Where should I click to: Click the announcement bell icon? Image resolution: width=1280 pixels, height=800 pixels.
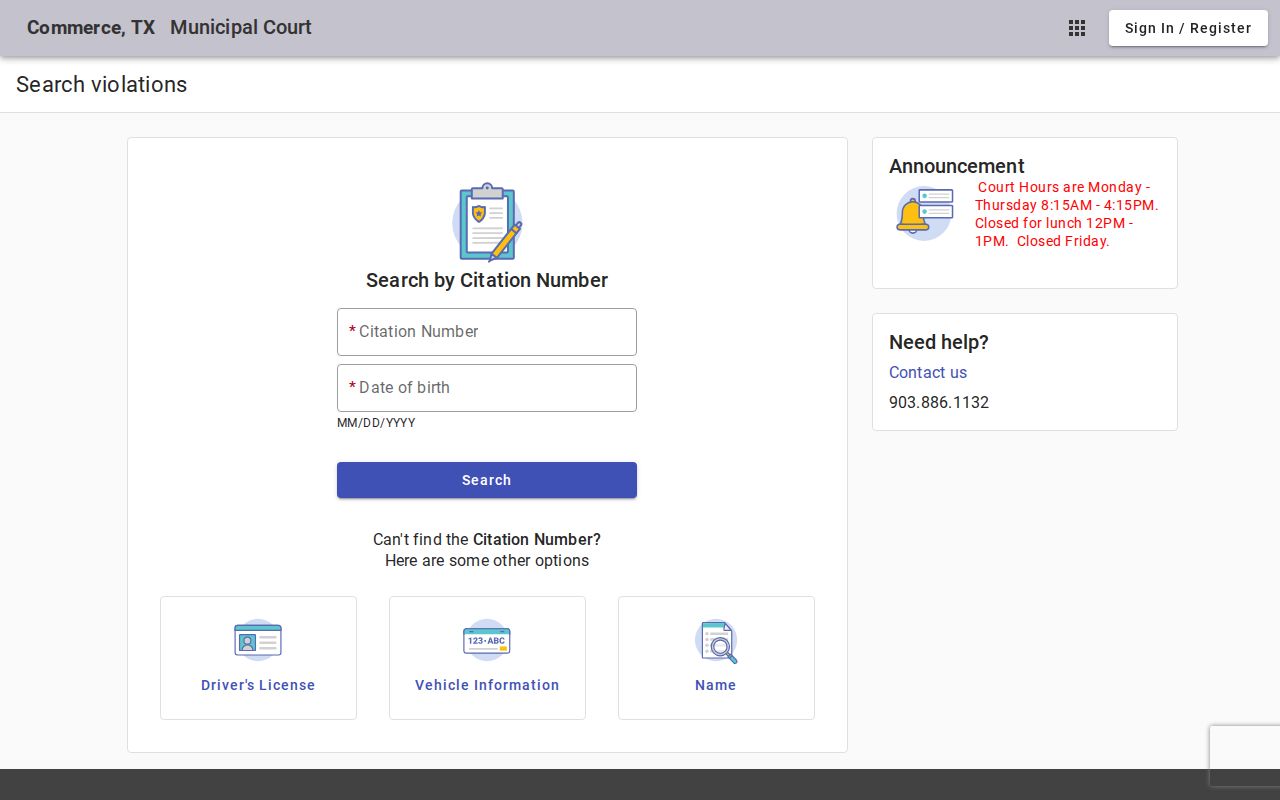pyautogui.click(x=925, y=213)
